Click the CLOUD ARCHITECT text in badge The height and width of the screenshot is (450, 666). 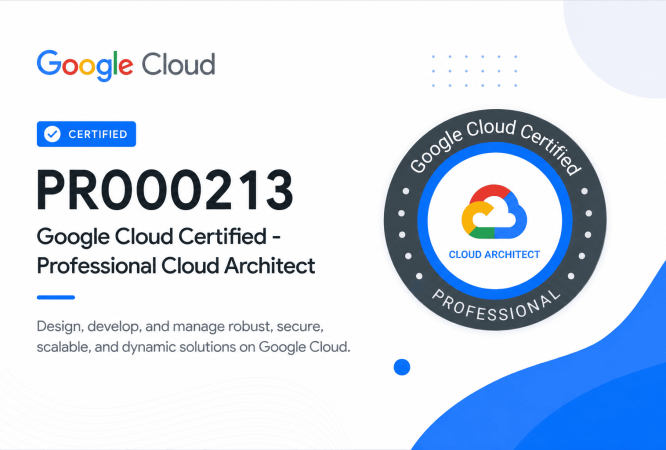tap(494, 255)
